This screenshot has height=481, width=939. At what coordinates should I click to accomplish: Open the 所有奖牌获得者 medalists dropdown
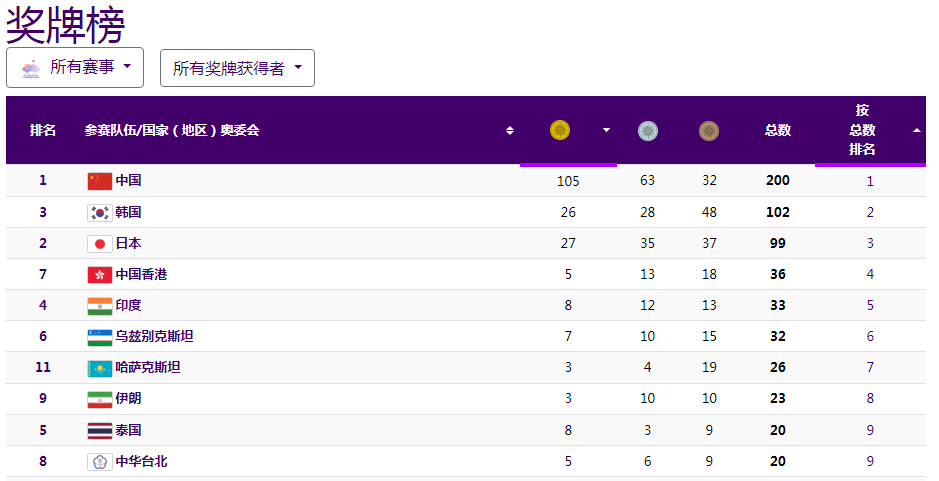tap(237, 68)
